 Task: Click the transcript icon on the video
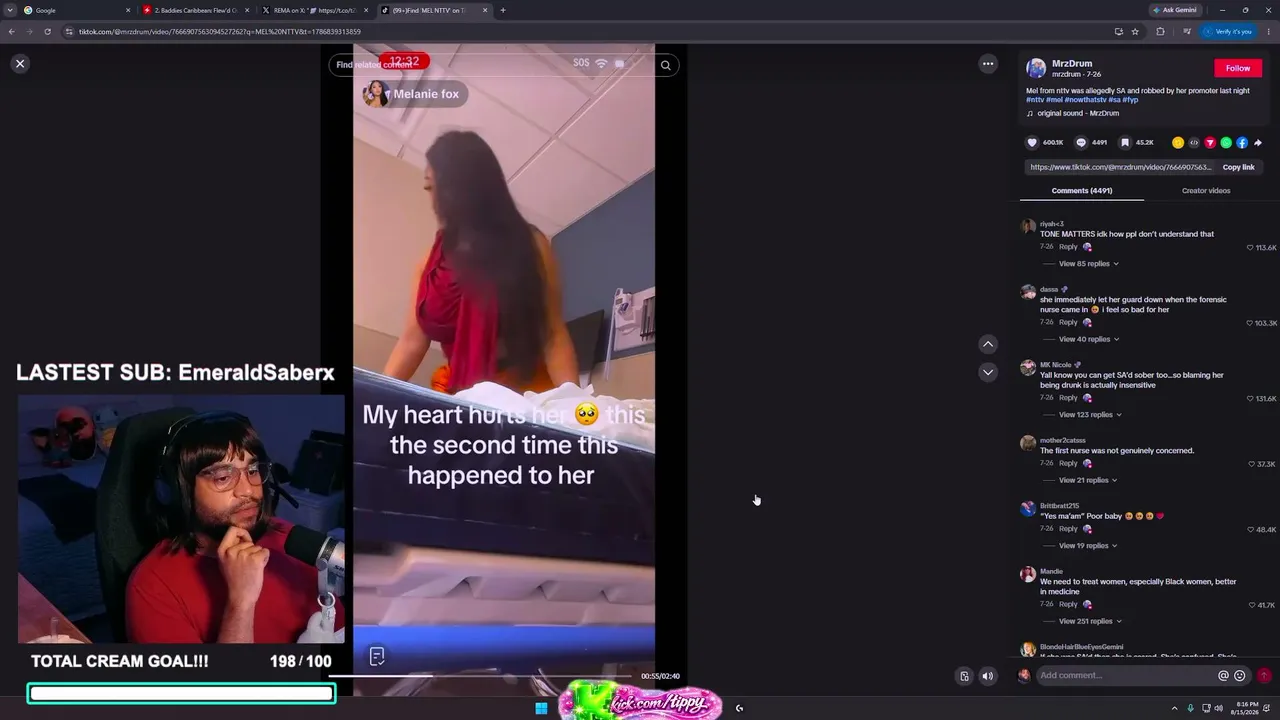click(377, 656)
